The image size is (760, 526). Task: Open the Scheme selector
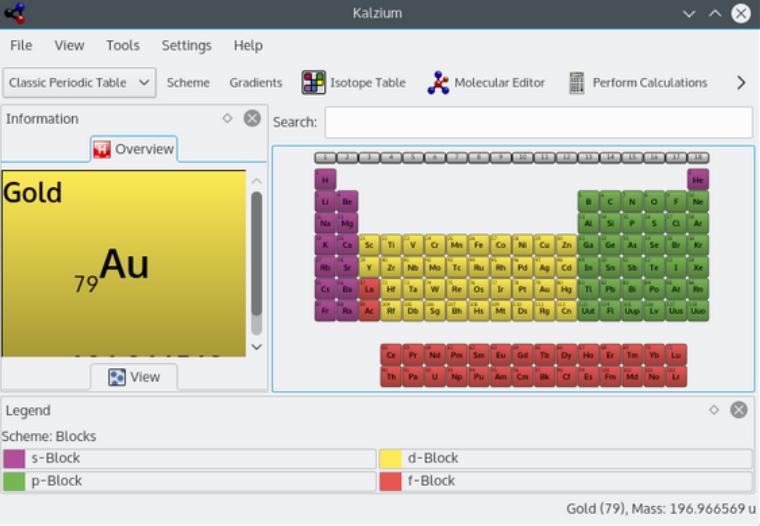[188, 82]
